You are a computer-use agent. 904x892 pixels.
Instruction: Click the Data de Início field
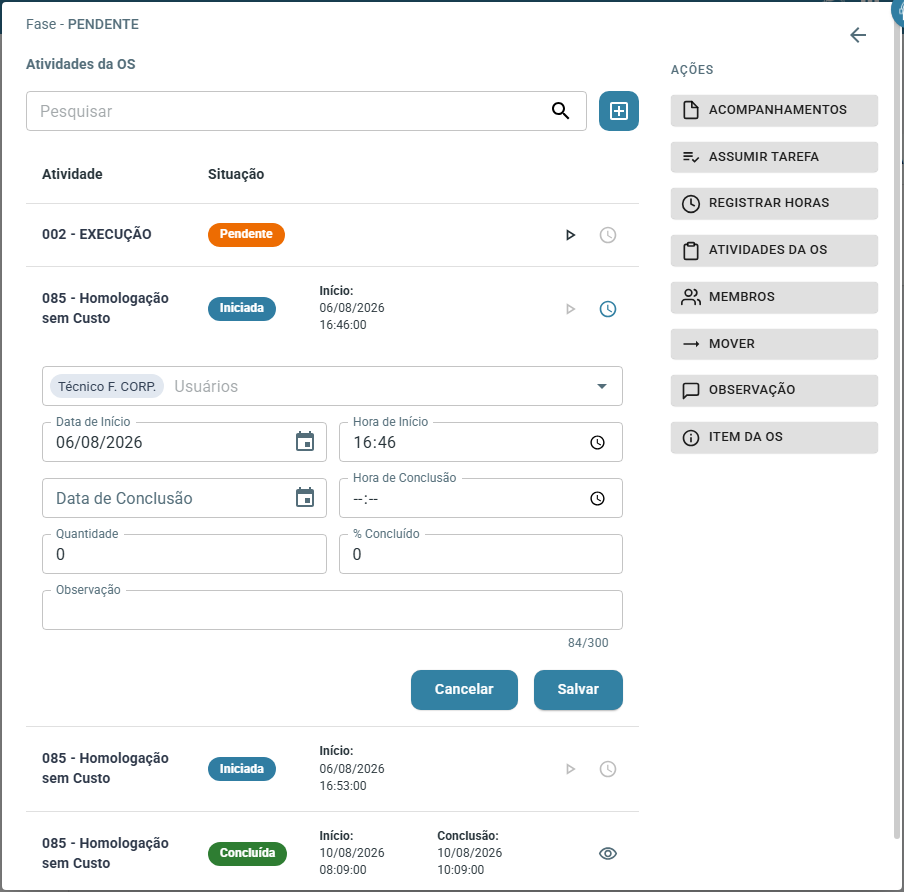[x=184, y=442]
